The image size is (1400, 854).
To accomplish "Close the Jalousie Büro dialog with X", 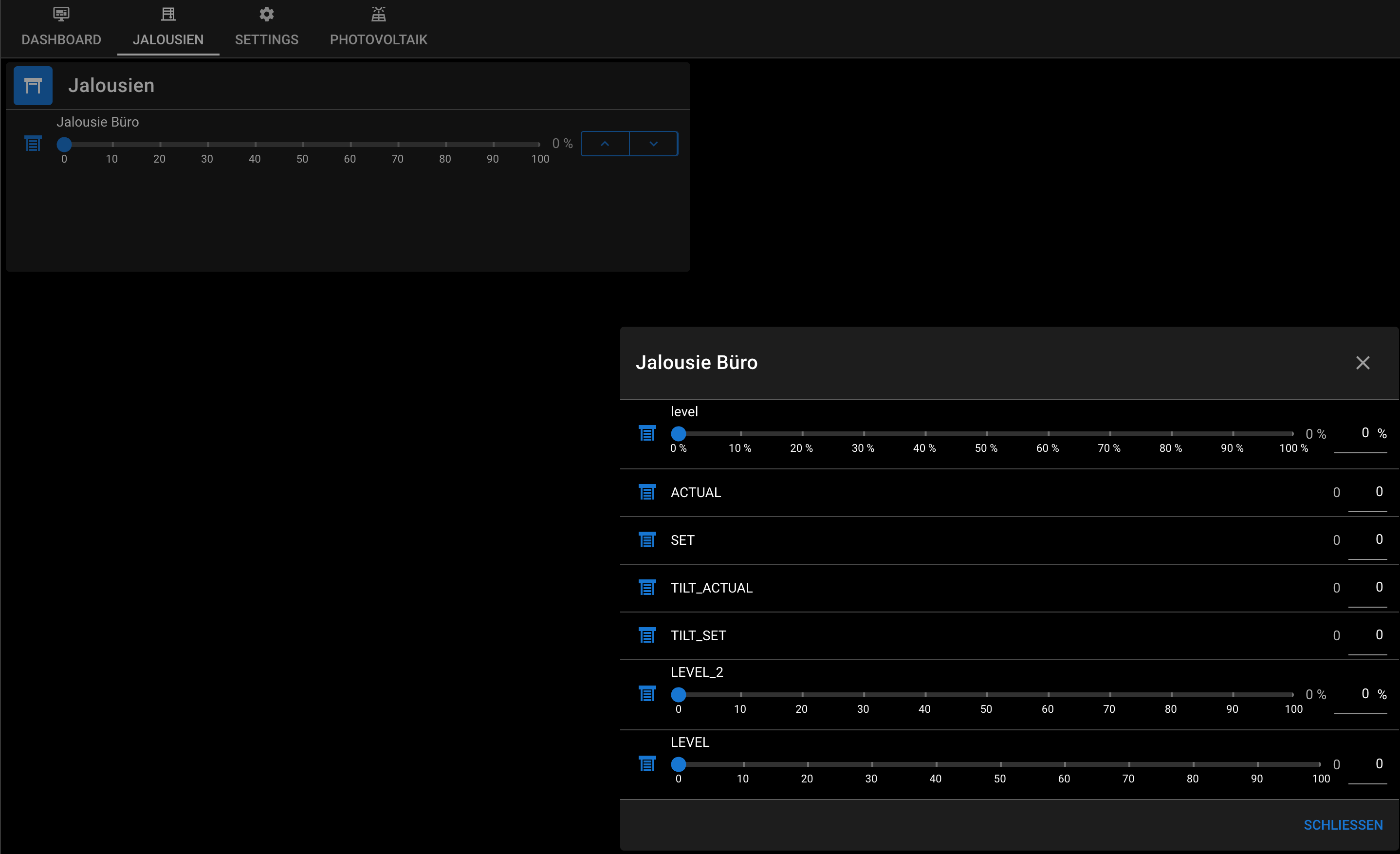I will [x=1363, y=363].
